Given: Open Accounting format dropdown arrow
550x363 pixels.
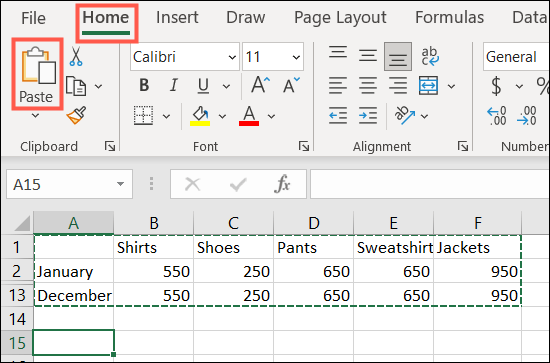Looking at the screenshot, I should pyautogui.click(x=519, y=86).
